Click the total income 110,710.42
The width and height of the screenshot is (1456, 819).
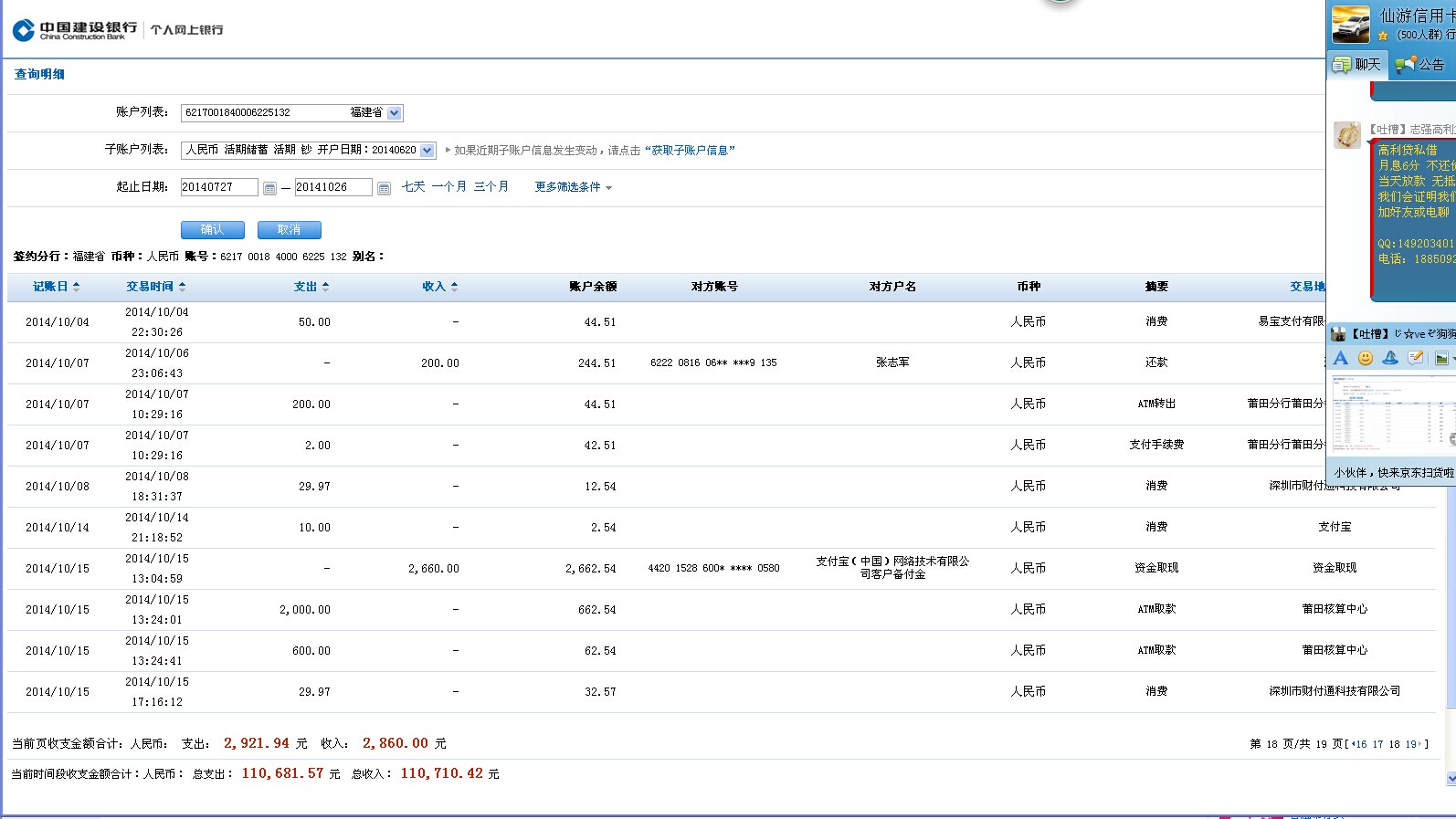[x=441, y=773]
